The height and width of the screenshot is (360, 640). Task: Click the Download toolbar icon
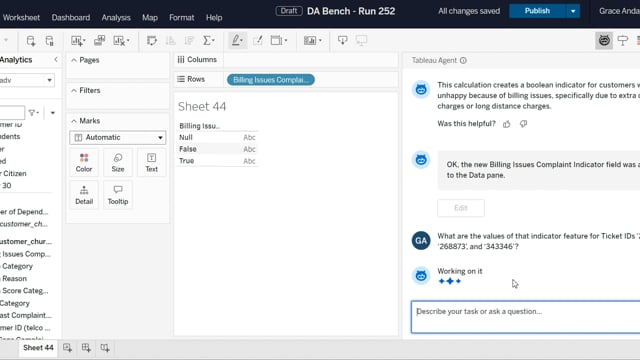(342, 40)
